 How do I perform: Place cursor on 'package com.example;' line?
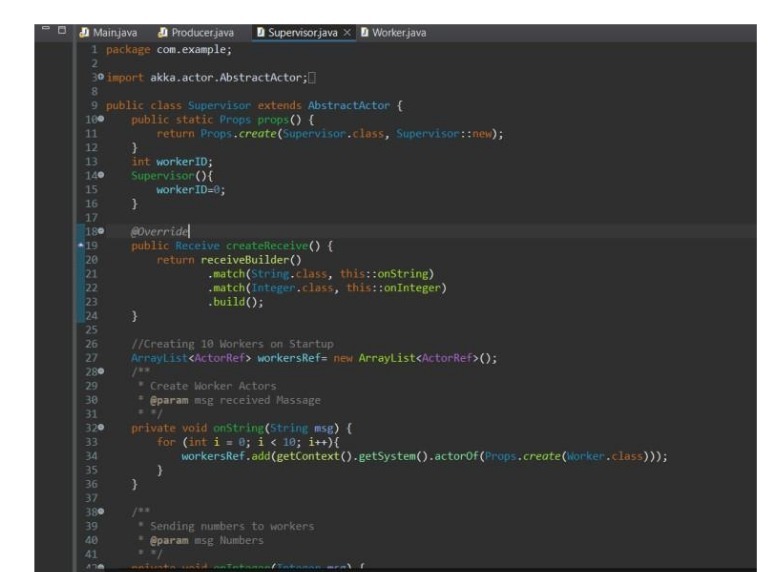point(168,50)
